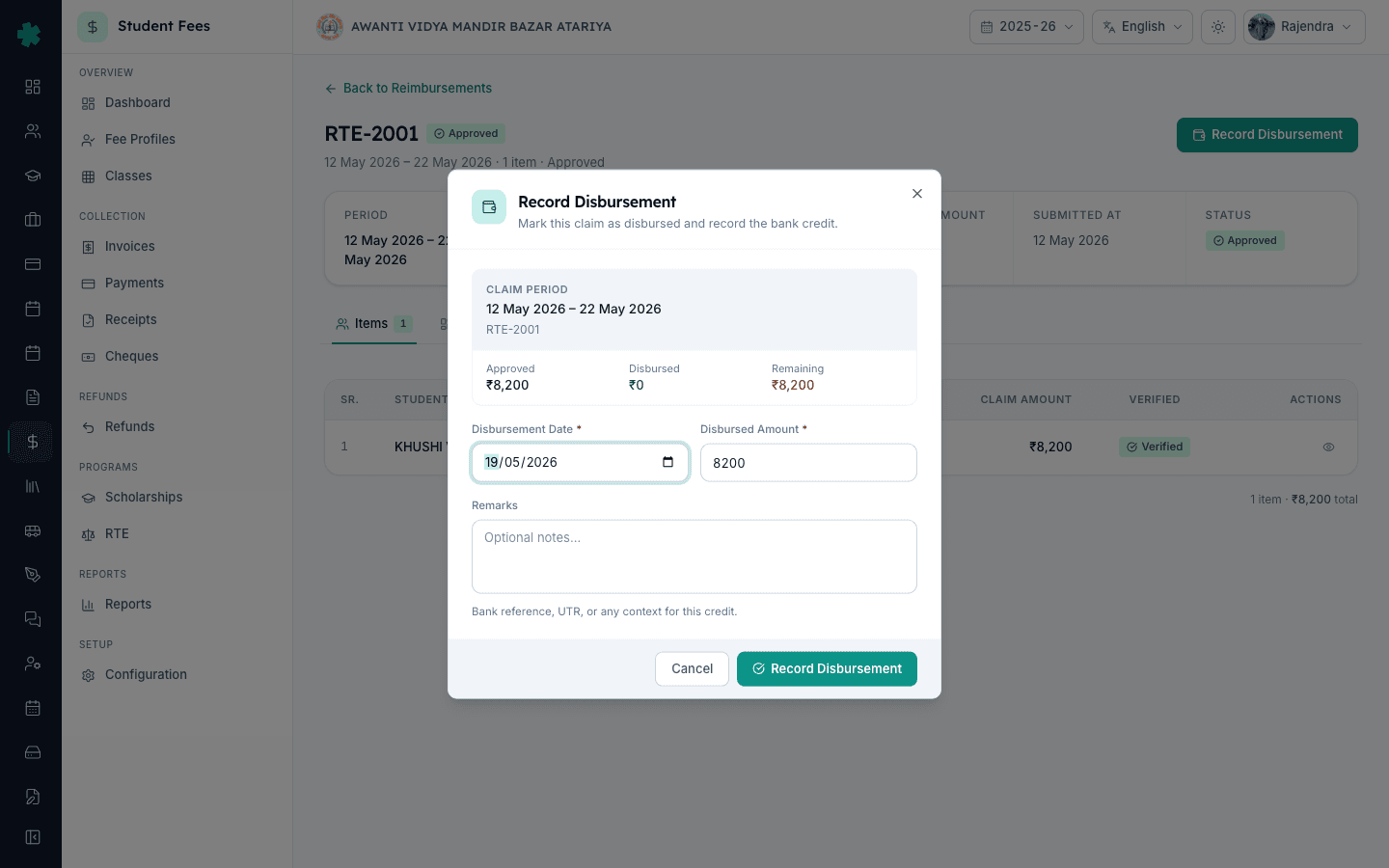Image resolution: width=1389 pixels, height=868 pixels.
Task: Cancel the disbursement dialog
Action: (x=692, y=668)
